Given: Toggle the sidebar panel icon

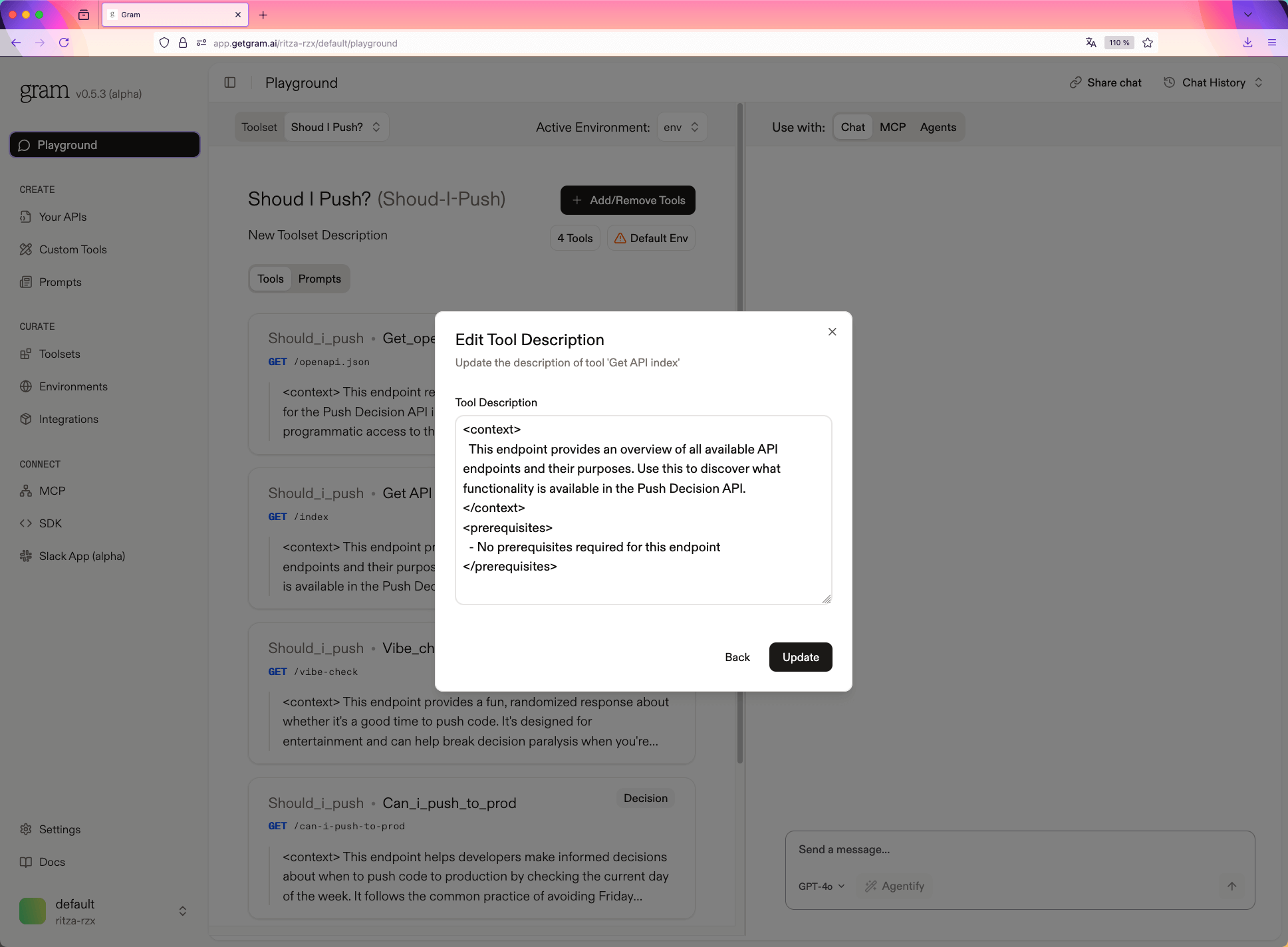Looking at the screenshot, I should click(x=230, y=82).
